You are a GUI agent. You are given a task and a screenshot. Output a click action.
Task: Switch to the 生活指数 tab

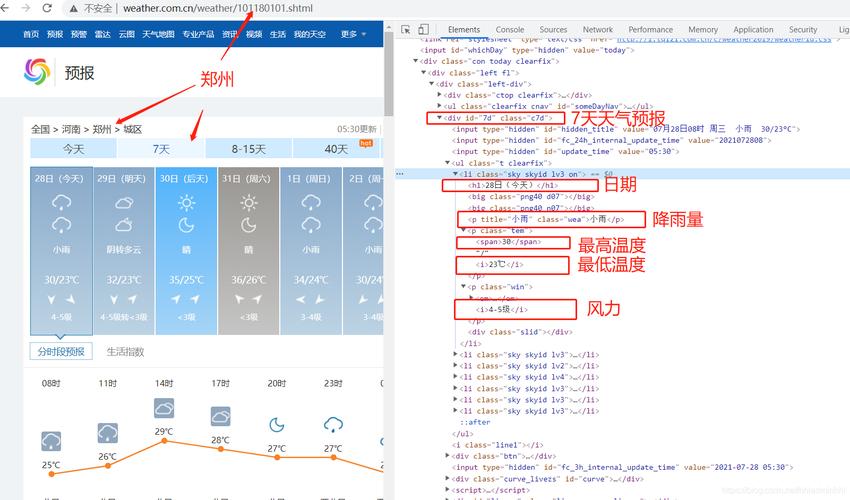pyautogui.click(x=125, y=351)
